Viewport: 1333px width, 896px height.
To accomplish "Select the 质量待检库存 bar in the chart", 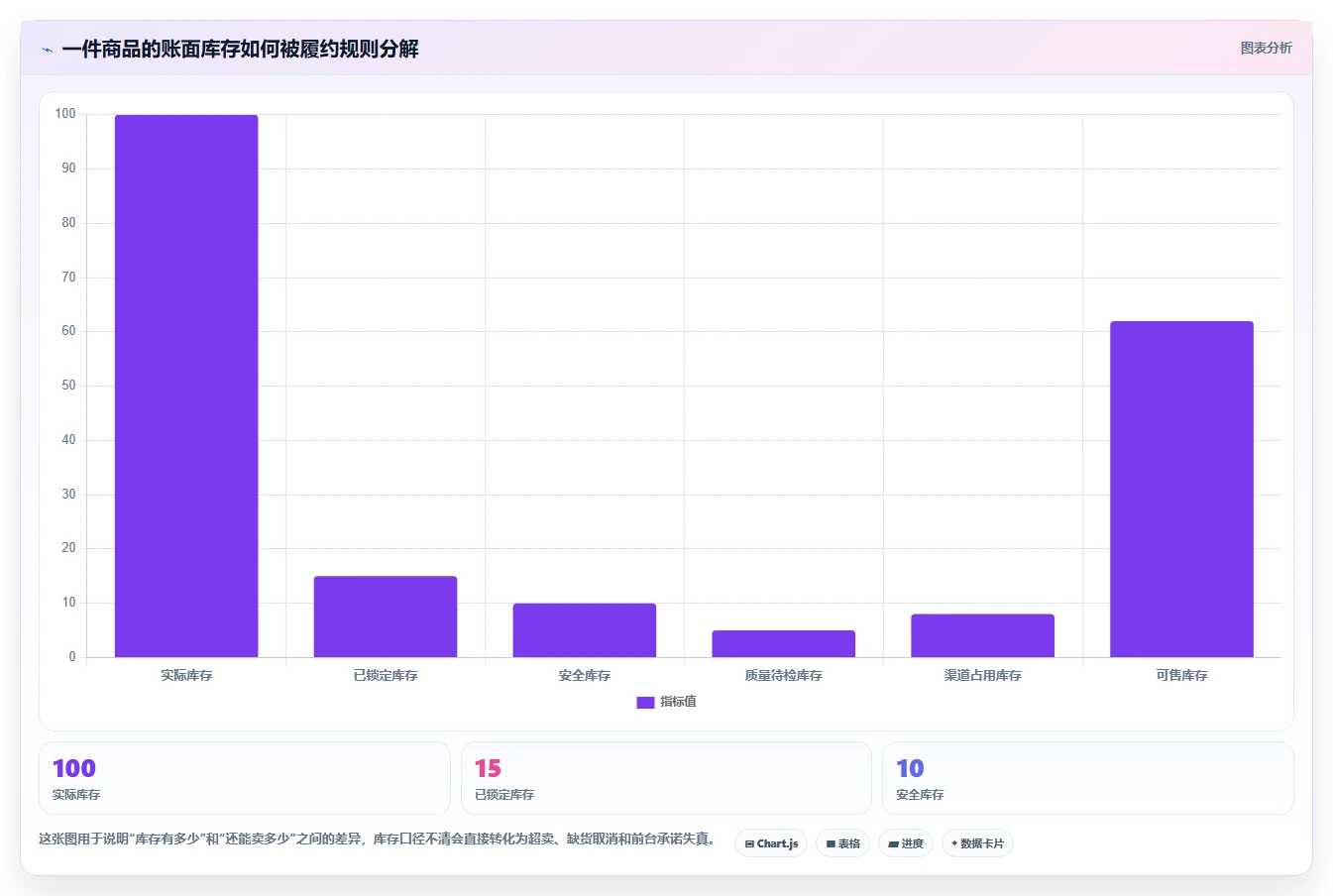I will pos(784,643).
